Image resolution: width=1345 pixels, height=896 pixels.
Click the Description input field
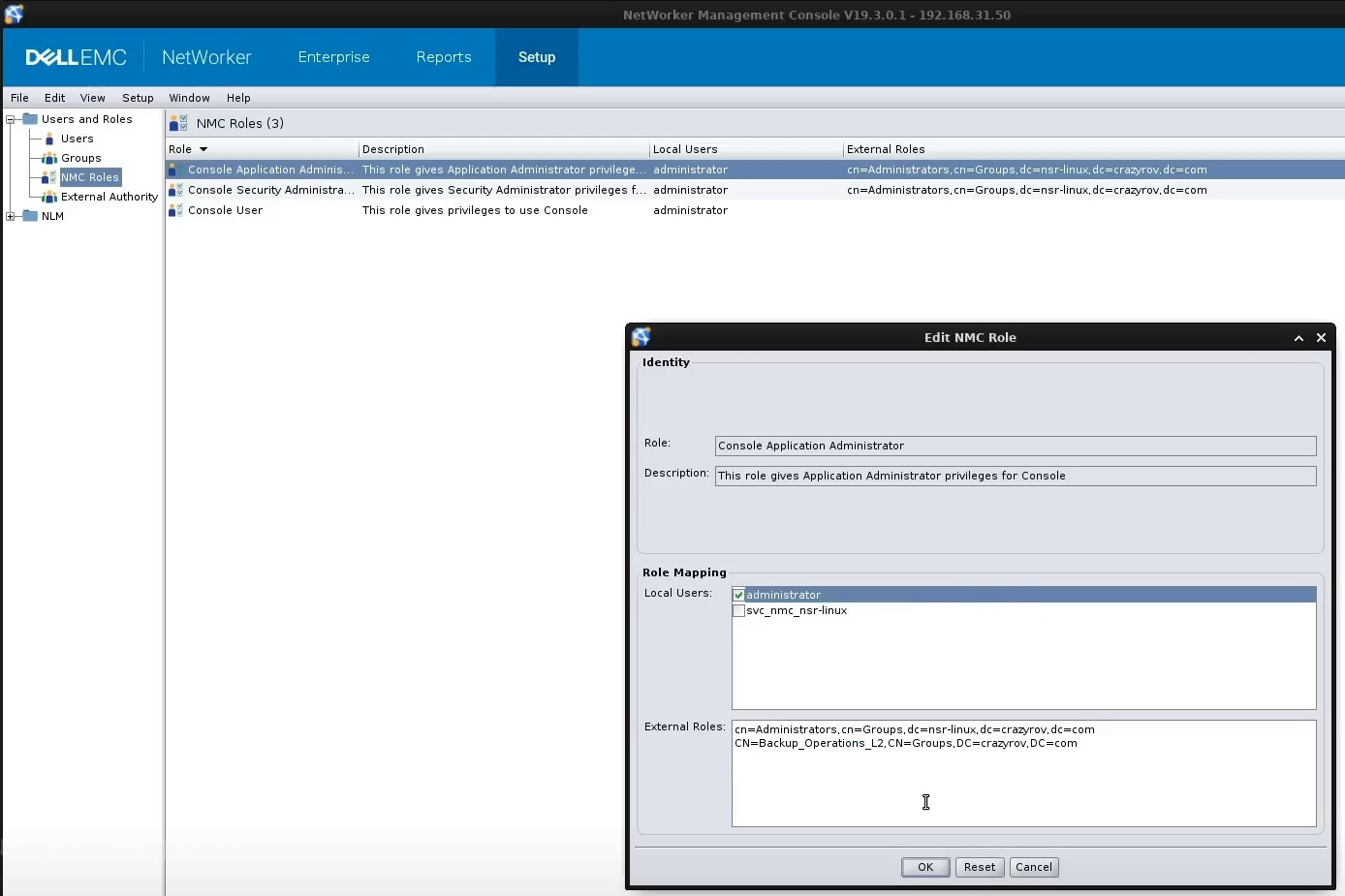point(1016,476)
